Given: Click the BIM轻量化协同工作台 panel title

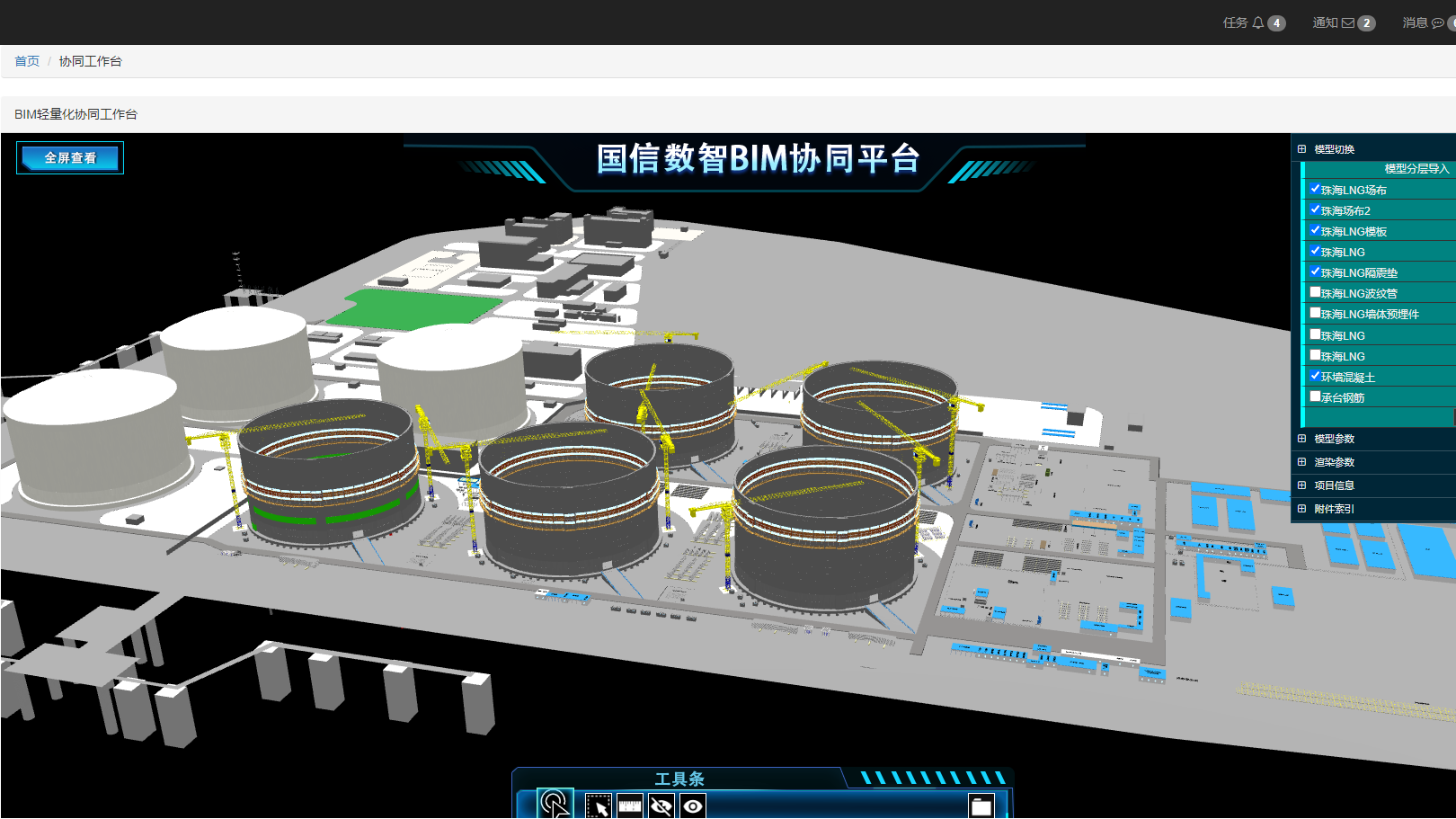Looking at the screenshot, I should click(75, 114).
